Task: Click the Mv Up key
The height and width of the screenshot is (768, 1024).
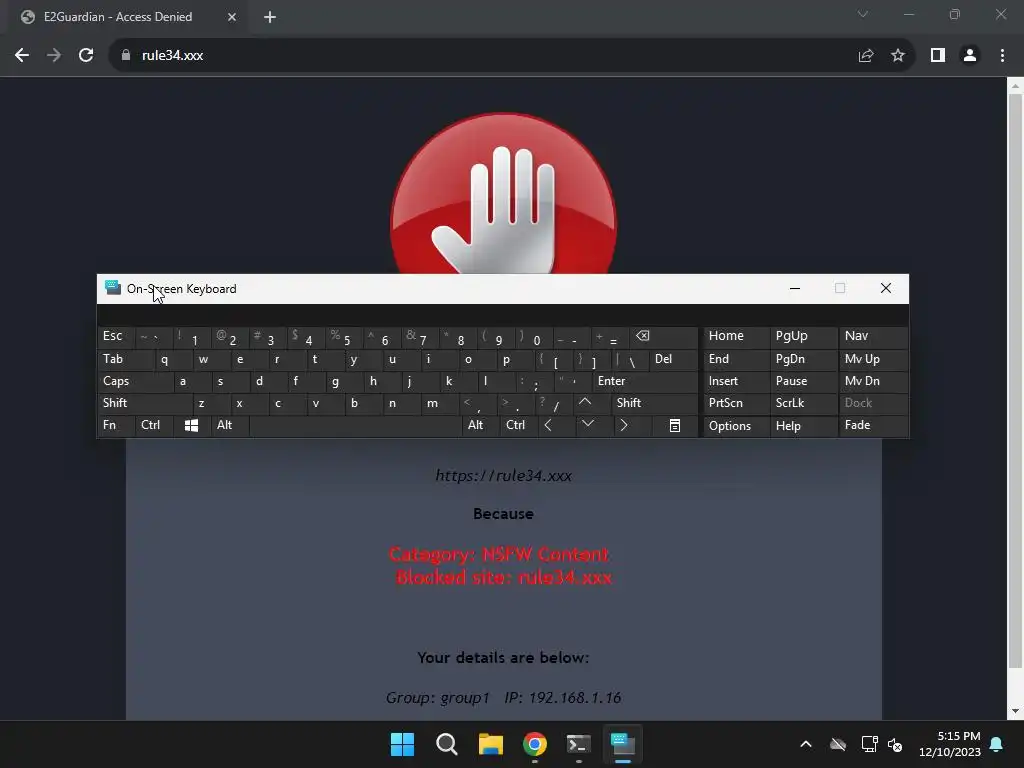Action: pyautogui.click(x=873, y=359)
